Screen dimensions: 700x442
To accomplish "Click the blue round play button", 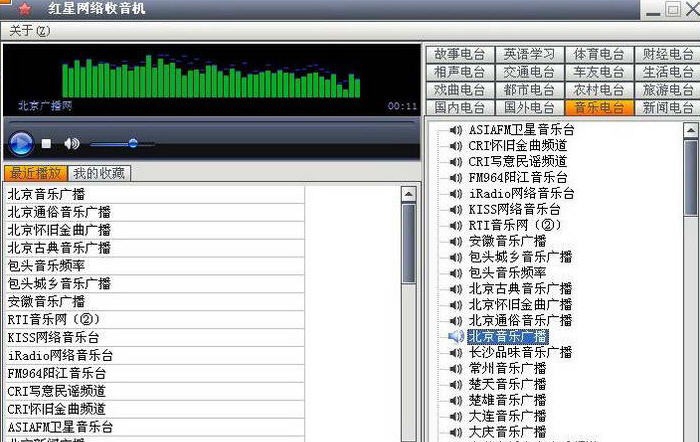I will [x=21, y=144].
